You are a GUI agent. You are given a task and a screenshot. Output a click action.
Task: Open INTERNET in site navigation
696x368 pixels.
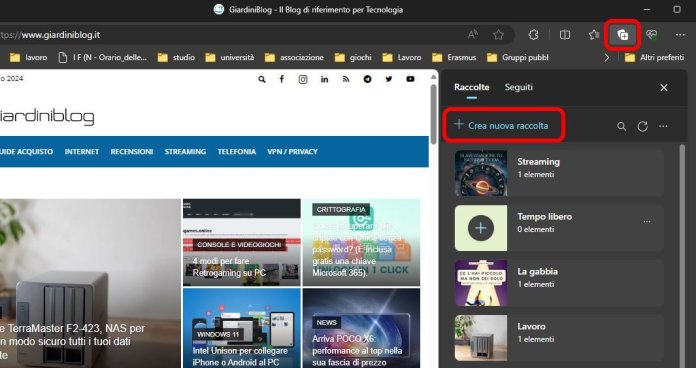81,151
